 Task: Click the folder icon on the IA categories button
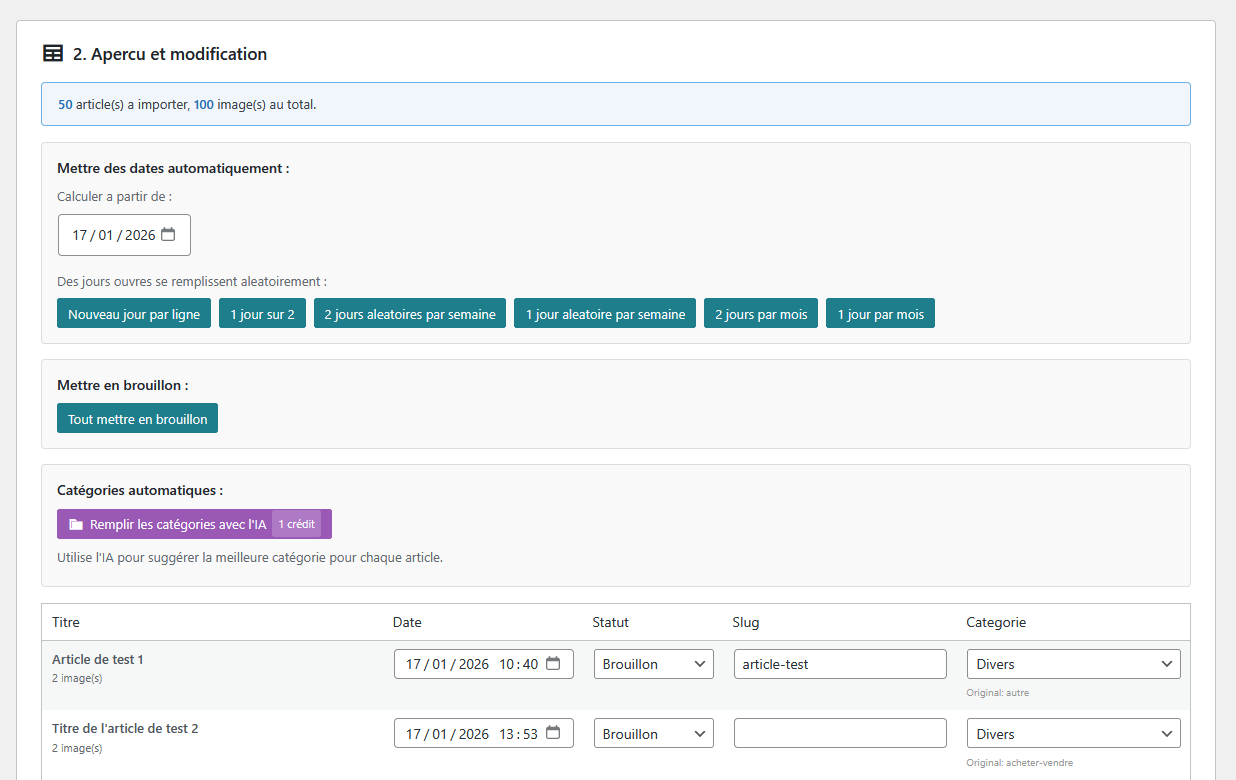pos(76,524)
